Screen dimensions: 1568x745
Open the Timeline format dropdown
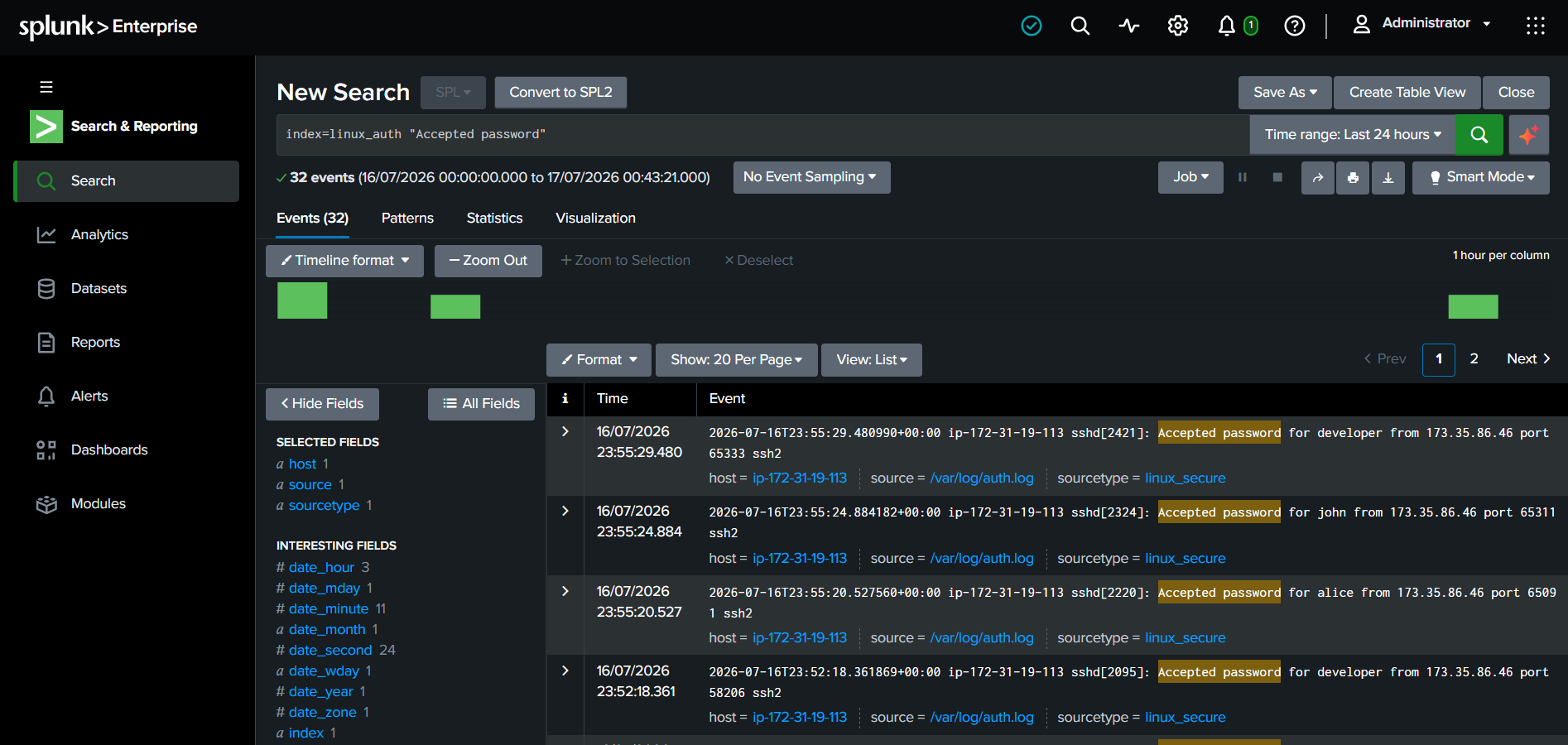(344, 261)
